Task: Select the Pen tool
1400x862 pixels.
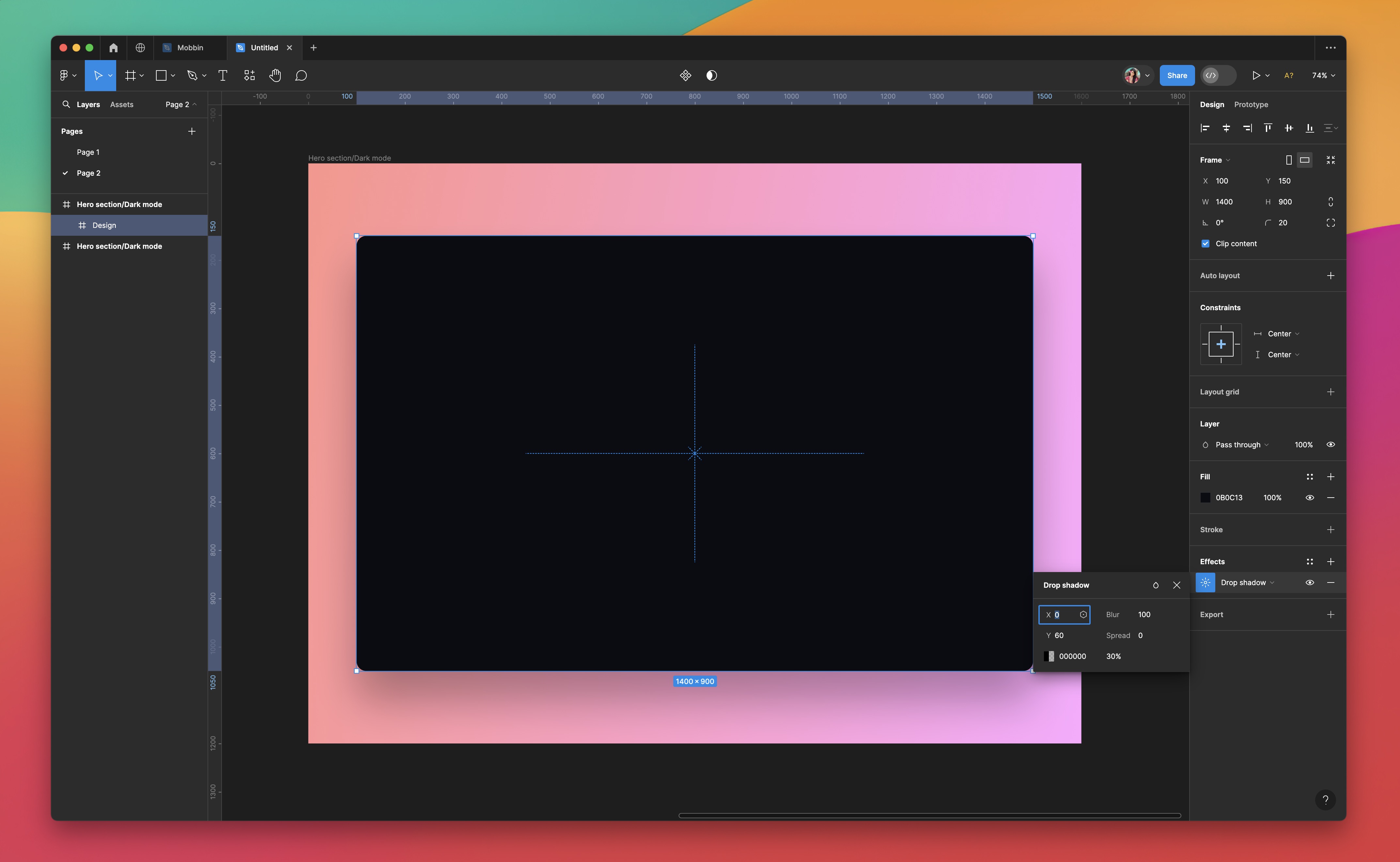Action: [193, 75]
